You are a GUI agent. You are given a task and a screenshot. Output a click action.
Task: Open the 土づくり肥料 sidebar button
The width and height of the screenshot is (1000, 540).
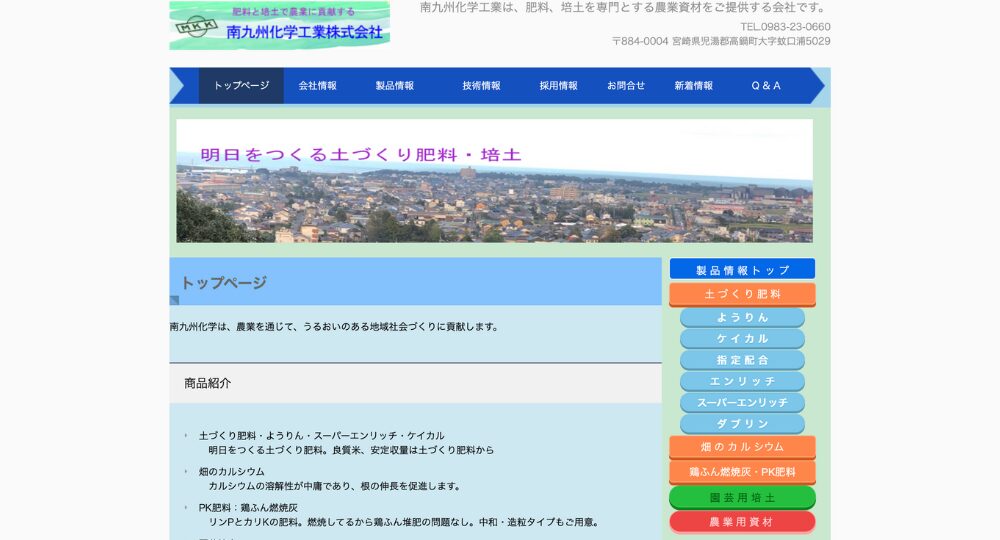click(742, 294)
